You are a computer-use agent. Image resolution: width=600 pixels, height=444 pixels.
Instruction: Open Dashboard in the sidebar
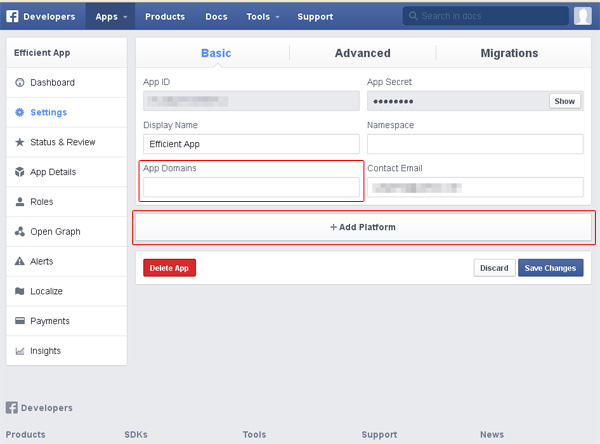(67, 82)
